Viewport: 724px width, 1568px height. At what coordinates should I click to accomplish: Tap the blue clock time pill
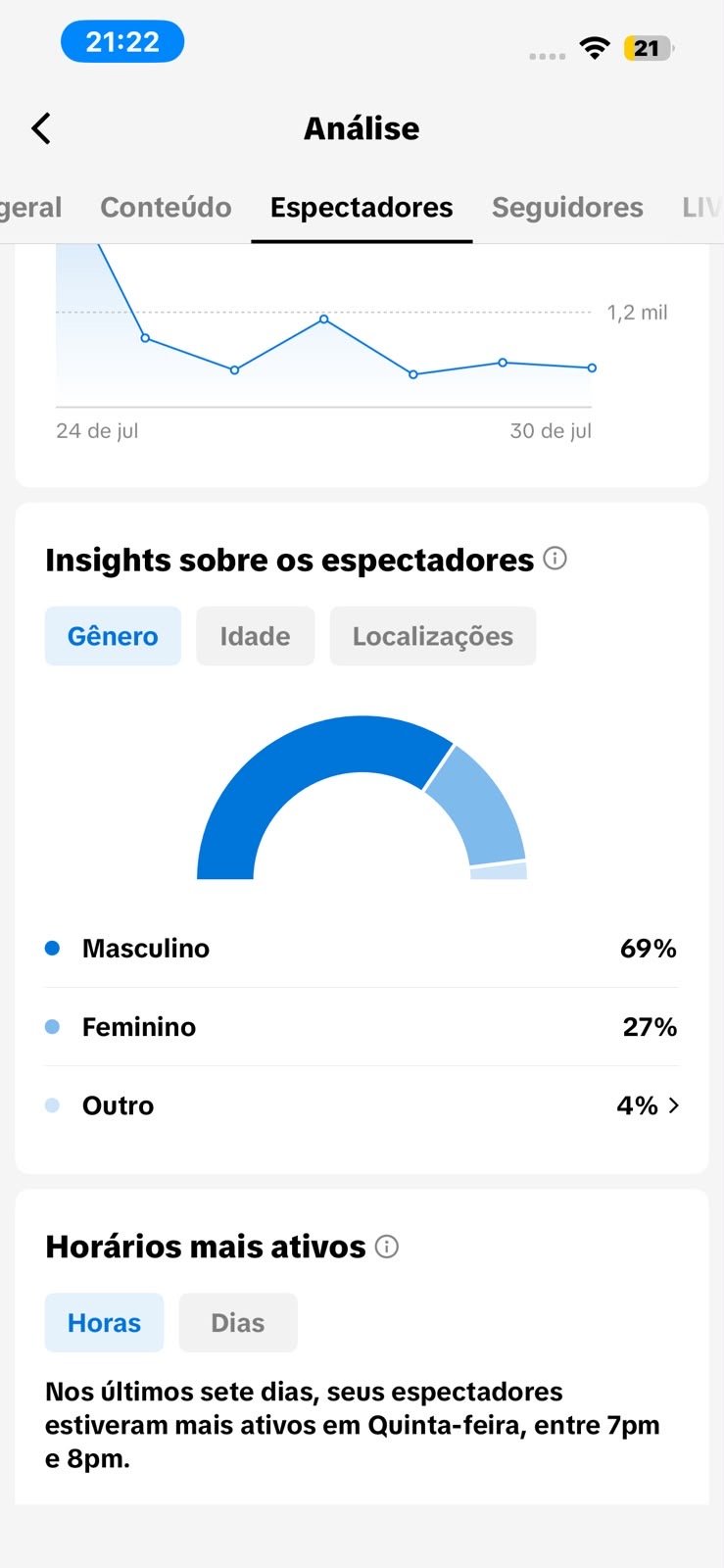click(x=122, y=42)
